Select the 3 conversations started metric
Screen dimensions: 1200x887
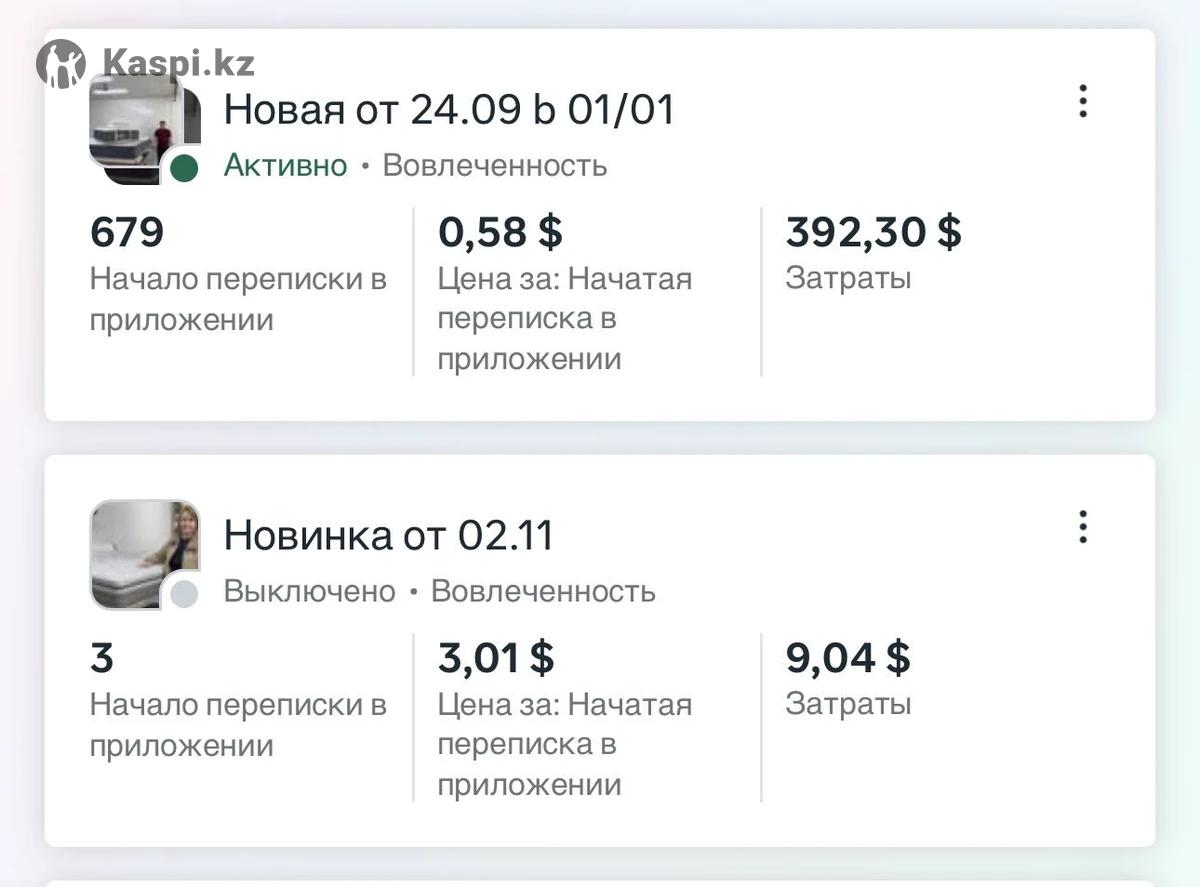coord(102,658)
